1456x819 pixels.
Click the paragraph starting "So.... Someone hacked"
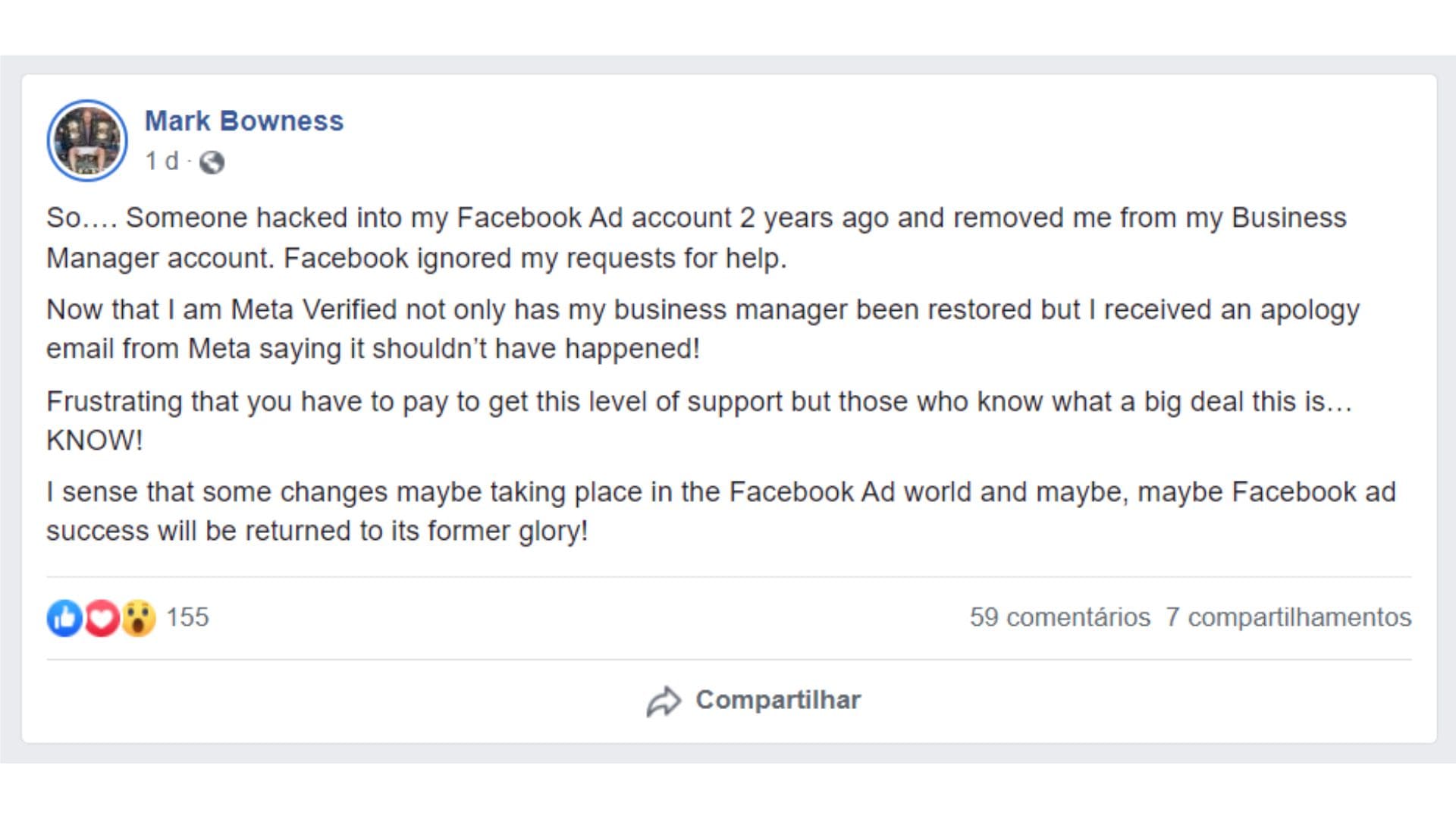696,218
